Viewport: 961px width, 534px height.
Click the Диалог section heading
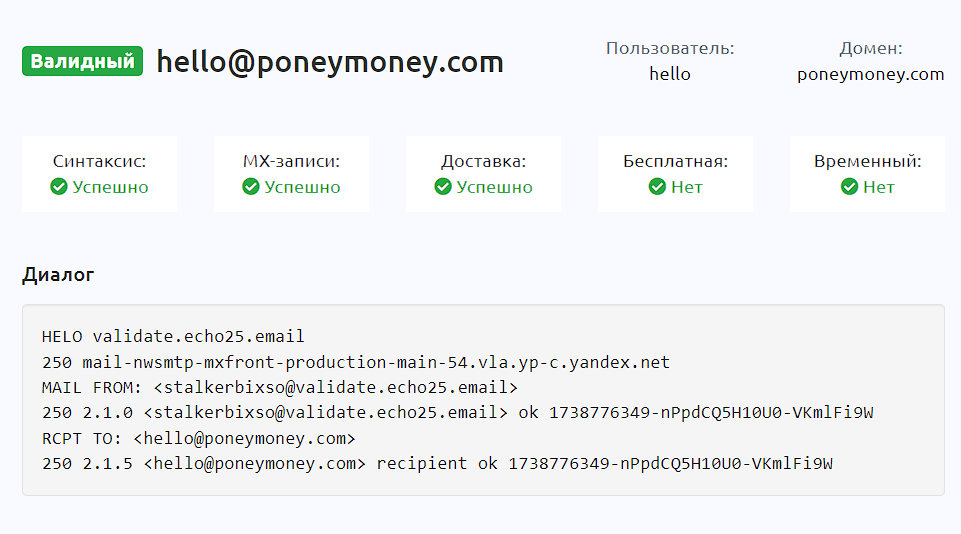click(x=58, y=275)
